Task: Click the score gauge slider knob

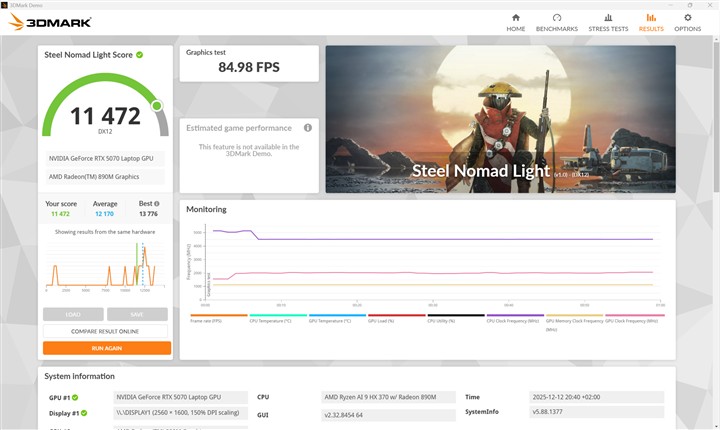Action: point(156,105)
